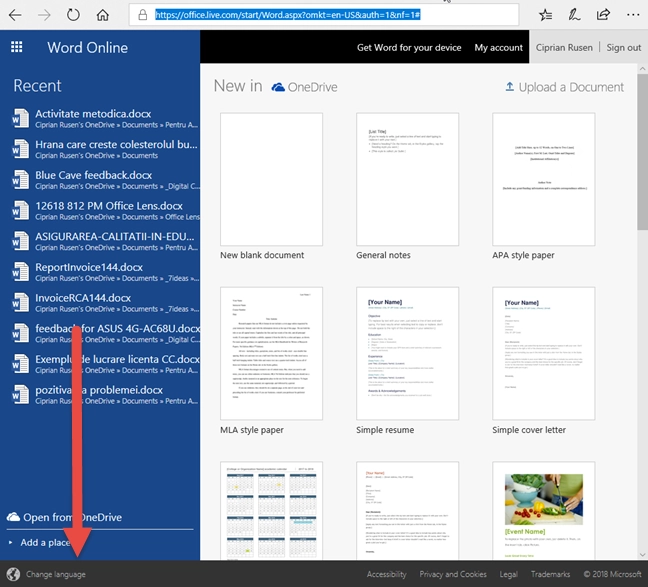Open the Trademarks footer link
The width and height of the screenshot is (648, 587).
(550, 574)
